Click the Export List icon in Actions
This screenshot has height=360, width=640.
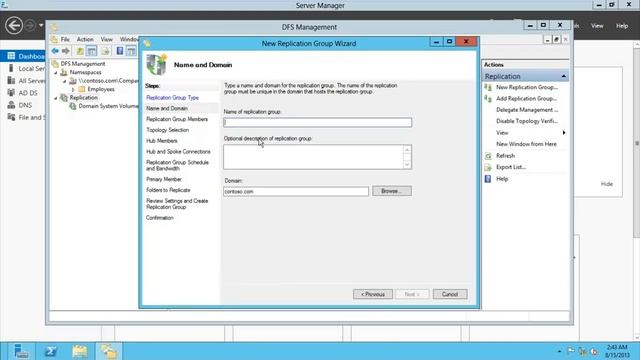pyautogui.click(x=488, y=167)
